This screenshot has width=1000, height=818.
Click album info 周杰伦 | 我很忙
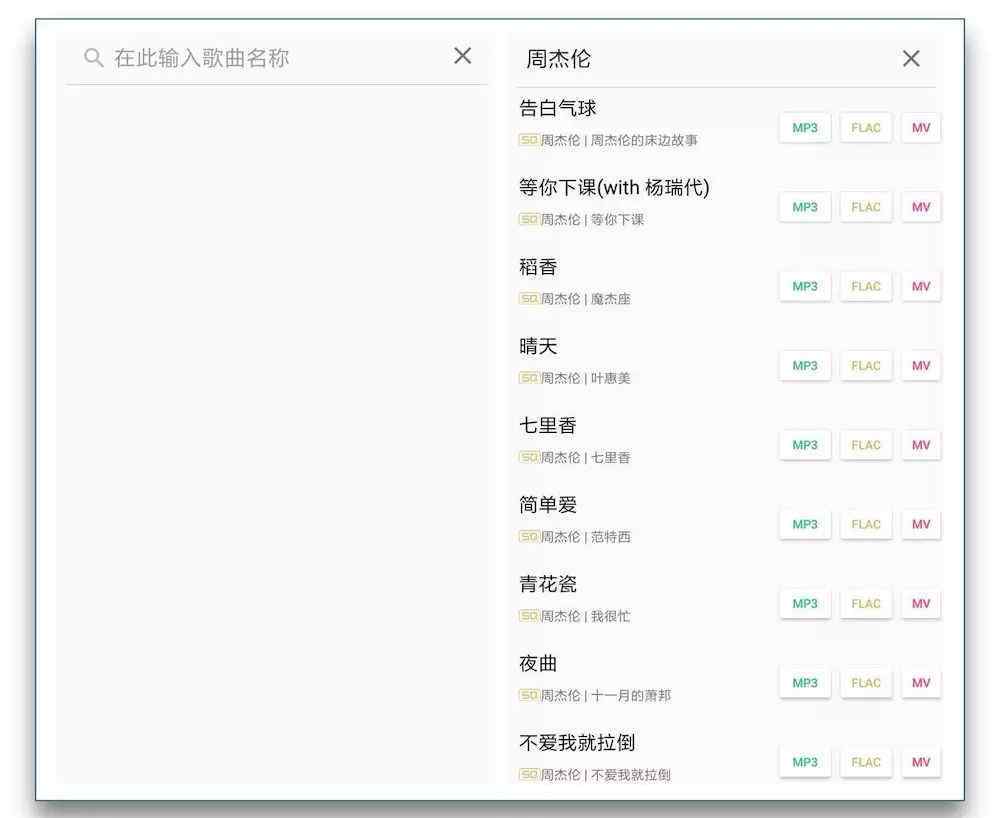[585, 616]
